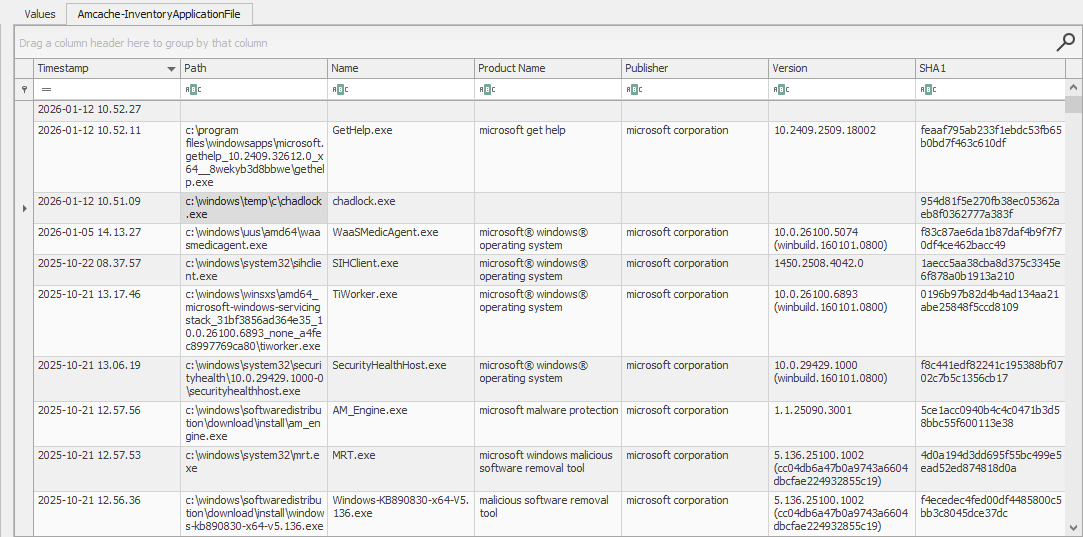Select timestamp 2025-10-21 12.57.53

pos(107,469)
